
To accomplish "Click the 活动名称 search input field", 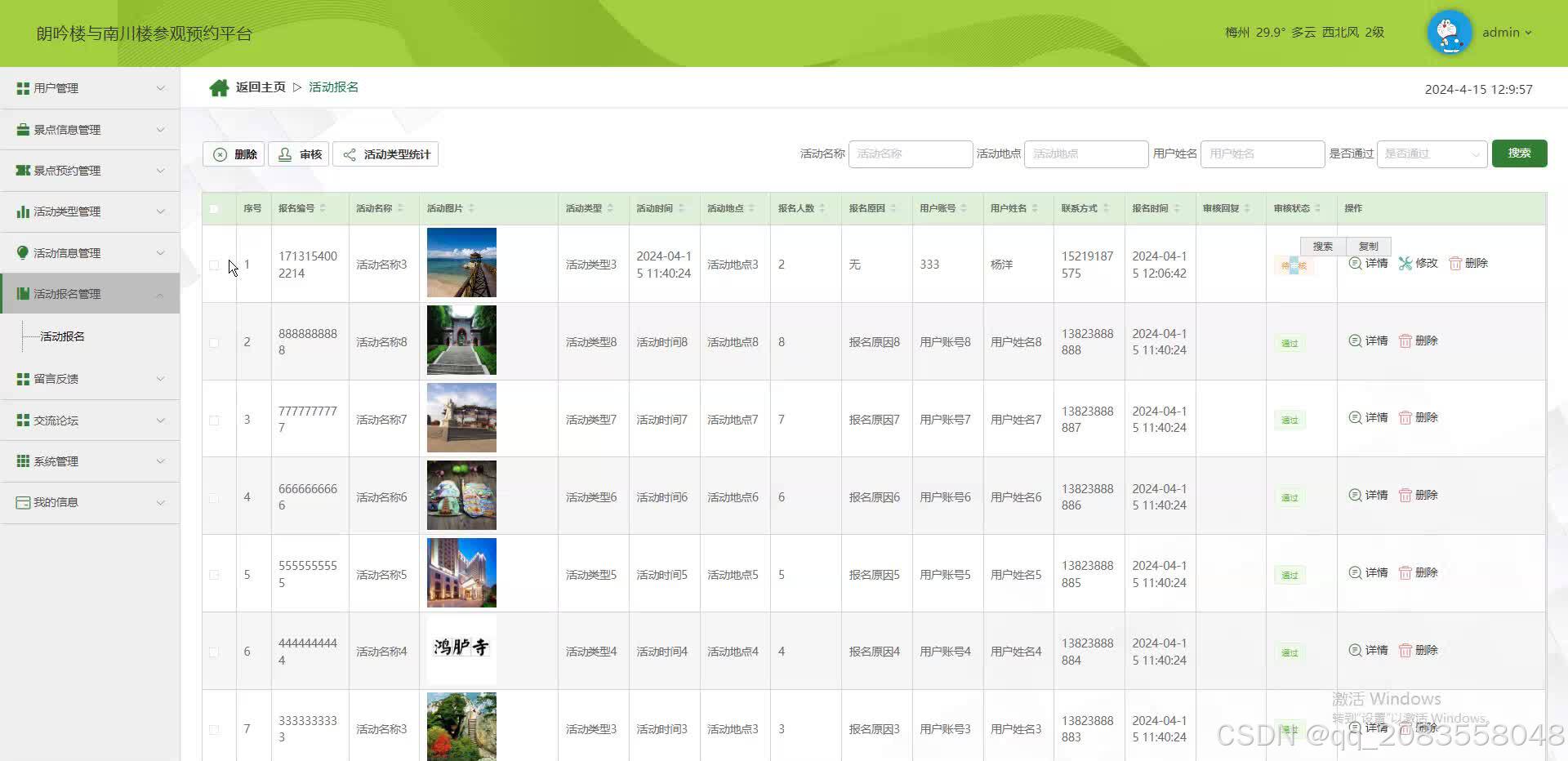I will point(911,154).
